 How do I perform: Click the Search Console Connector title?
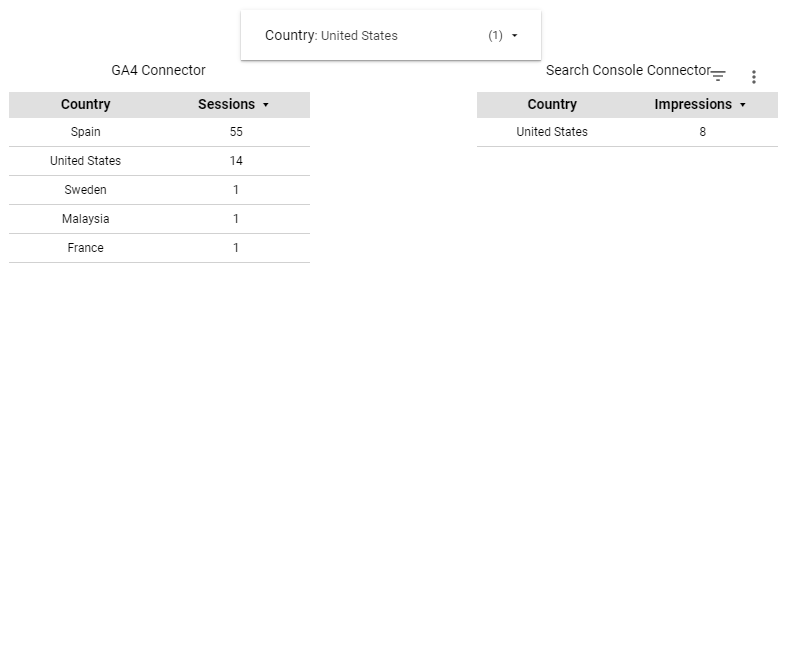[628, 70]
